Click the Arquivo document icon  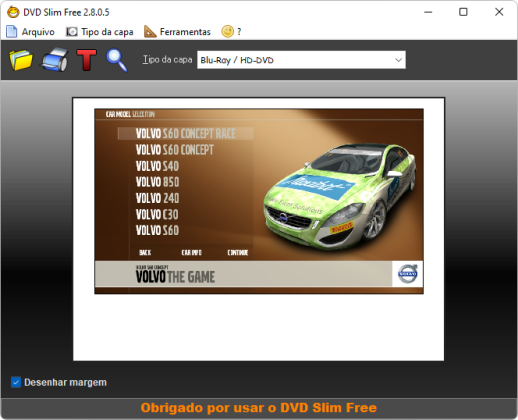pyautogui.click(x=12, y=32)
